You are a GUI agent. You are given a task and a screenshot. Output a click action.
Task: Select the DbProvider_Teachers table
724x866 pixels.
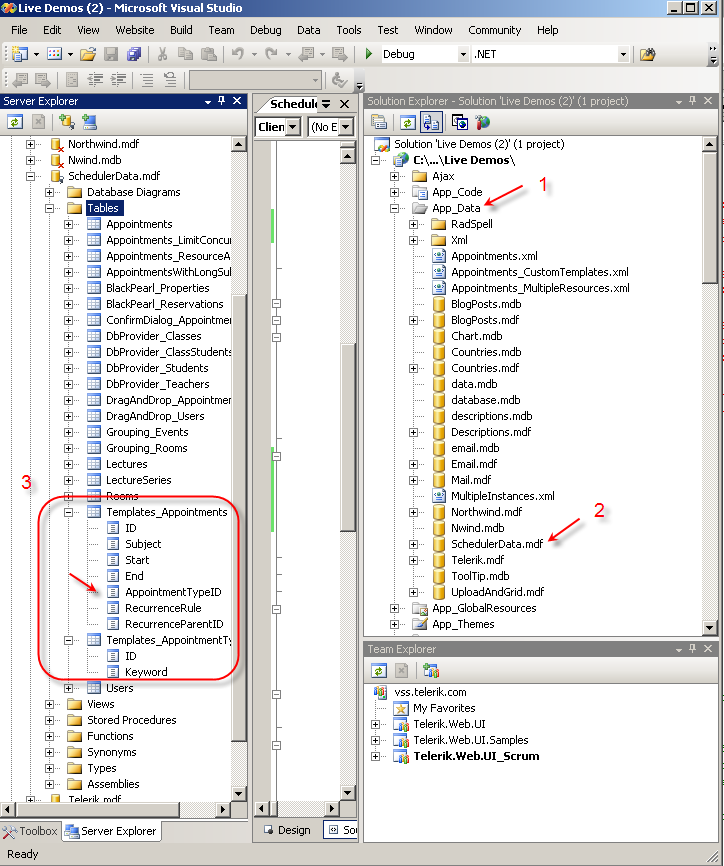point(157,384)
